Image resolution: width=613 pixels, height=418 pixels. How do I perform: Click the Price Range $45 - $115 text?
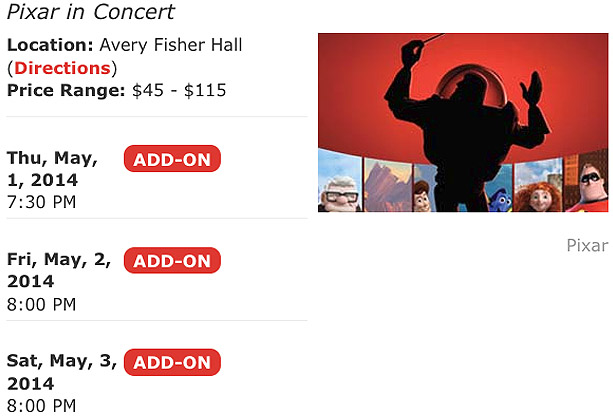pyautogui.click(x=117, y=90)
